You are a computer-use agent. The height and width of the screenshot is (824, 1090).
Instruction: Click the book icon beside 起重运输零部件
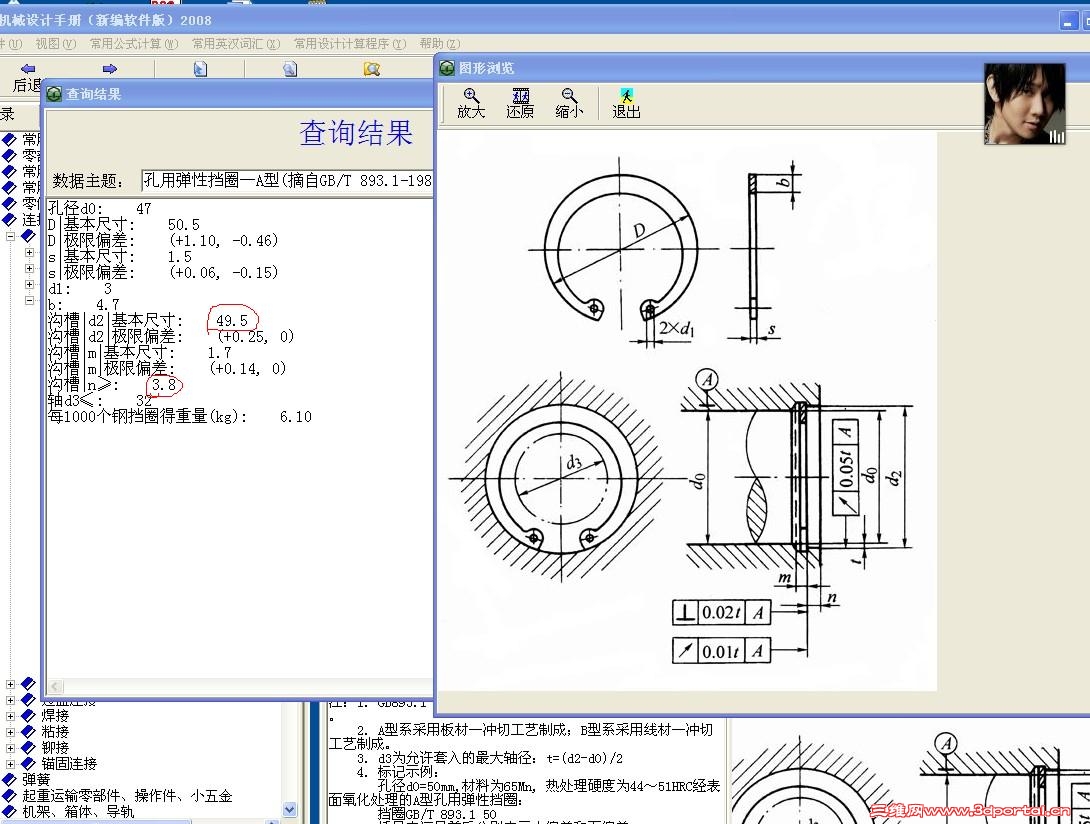[9, 795]
